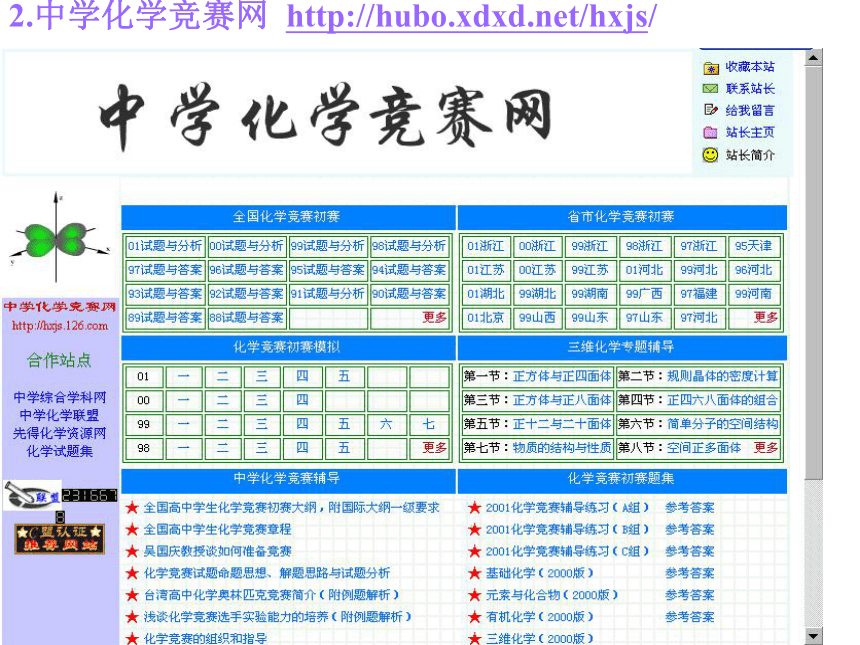Screen dimensions: 860x645
Task: Open 基础化学 (2000版) link
Action: pyautogui.click(x=540, y=573)
